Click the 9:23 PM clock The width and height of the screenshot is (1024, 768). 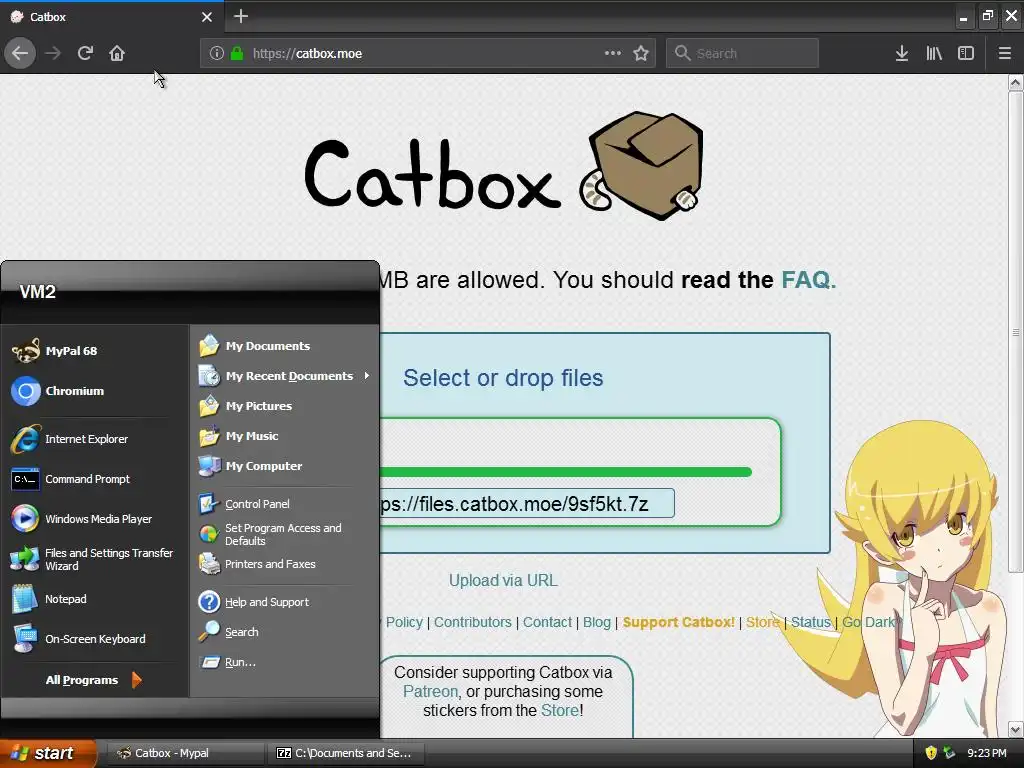coord(987,753)
